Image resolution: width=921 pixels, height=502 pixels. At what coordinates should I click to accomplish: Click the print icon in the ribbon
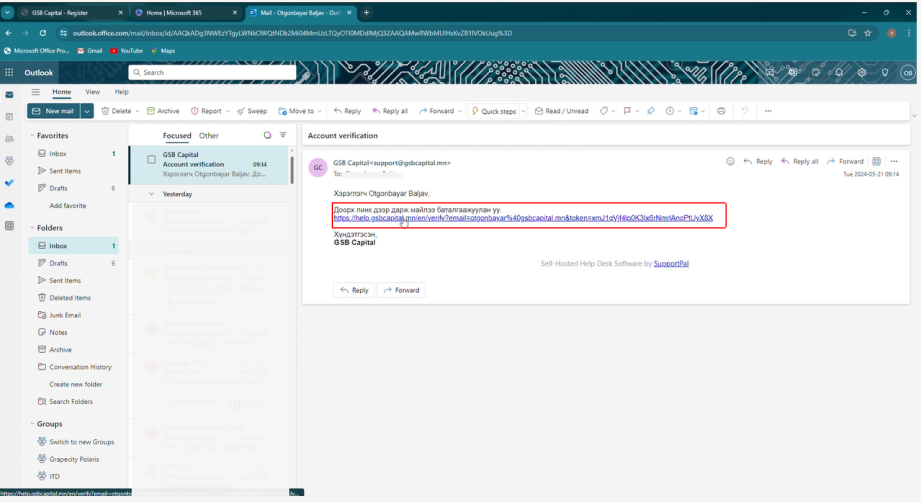click(x=721, y=111)
